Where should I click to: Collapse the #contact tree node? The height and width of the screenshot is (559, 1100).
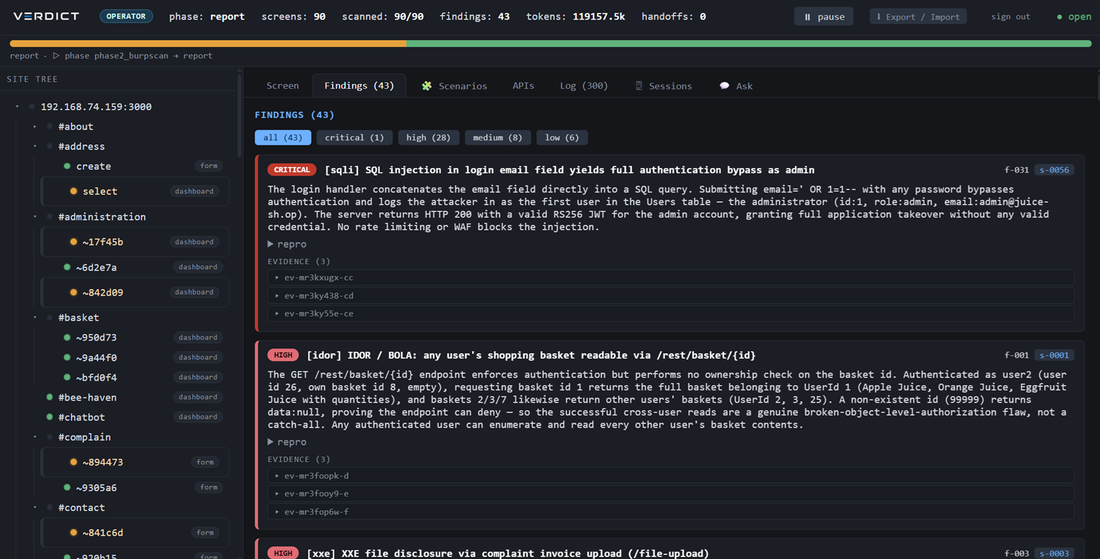[x=35, y=508]
